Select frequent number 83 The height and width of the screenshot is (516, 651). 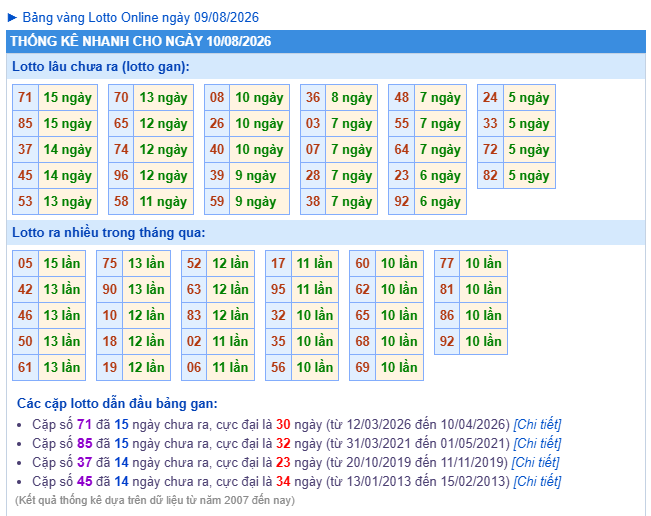194,315
